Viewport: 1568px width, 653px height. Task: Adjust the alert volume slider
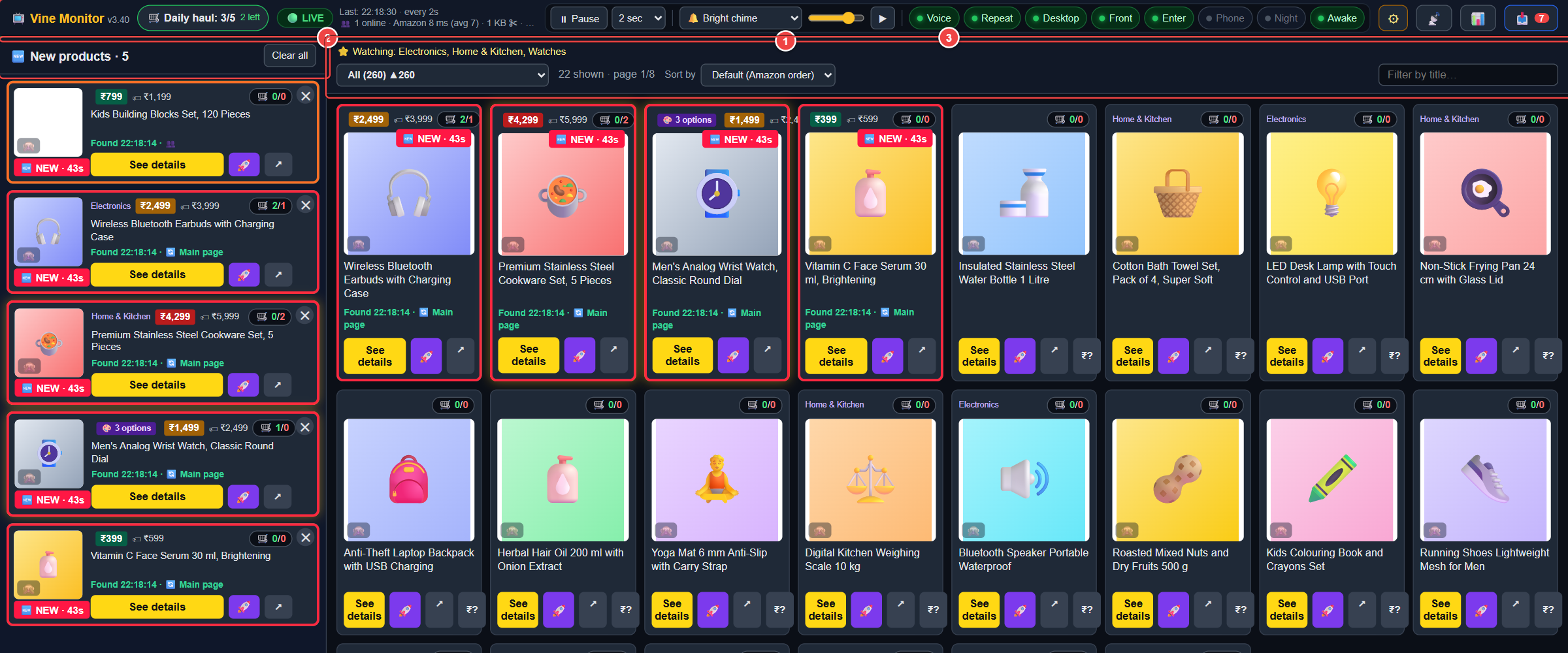point(836,18)
